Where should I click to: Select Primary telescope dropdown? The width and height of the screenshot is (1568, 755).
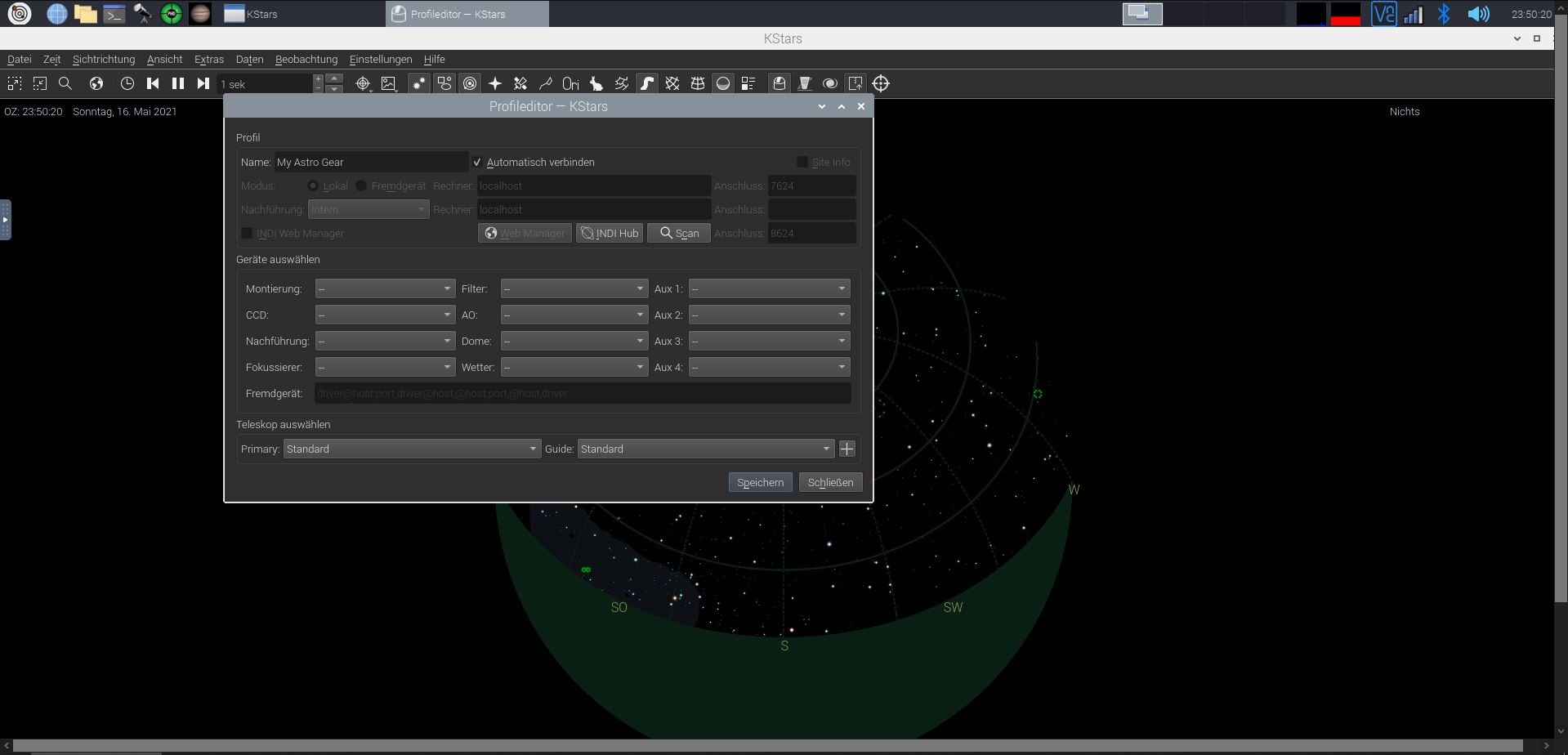(412, 449)
